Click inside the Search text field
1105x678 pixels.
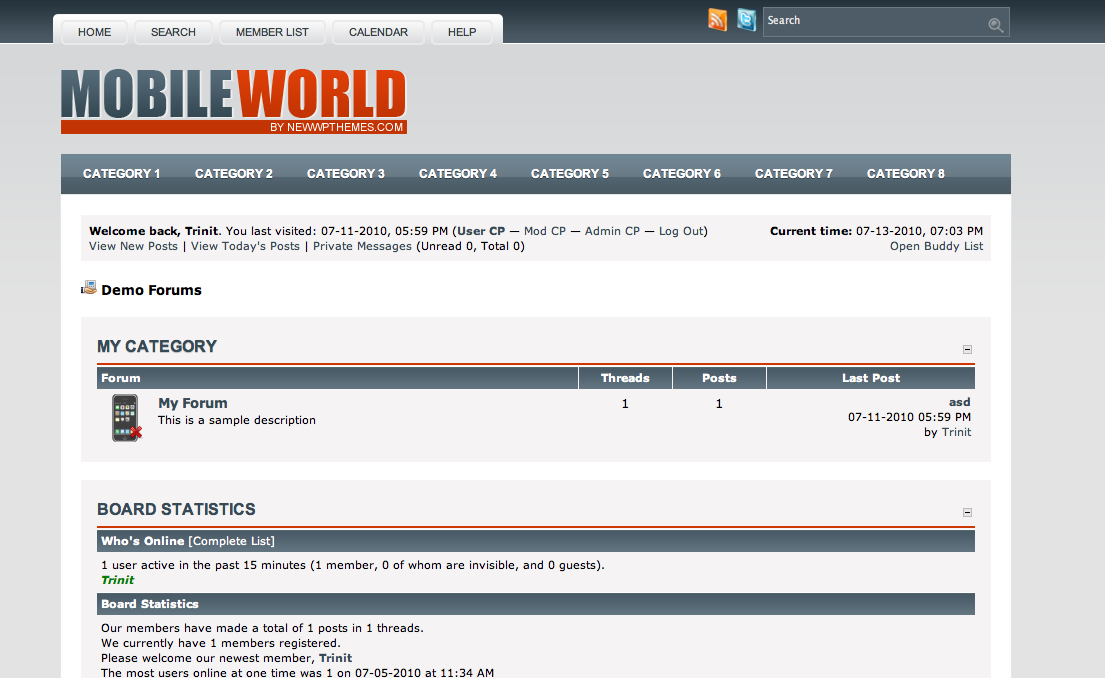[870, 21]
